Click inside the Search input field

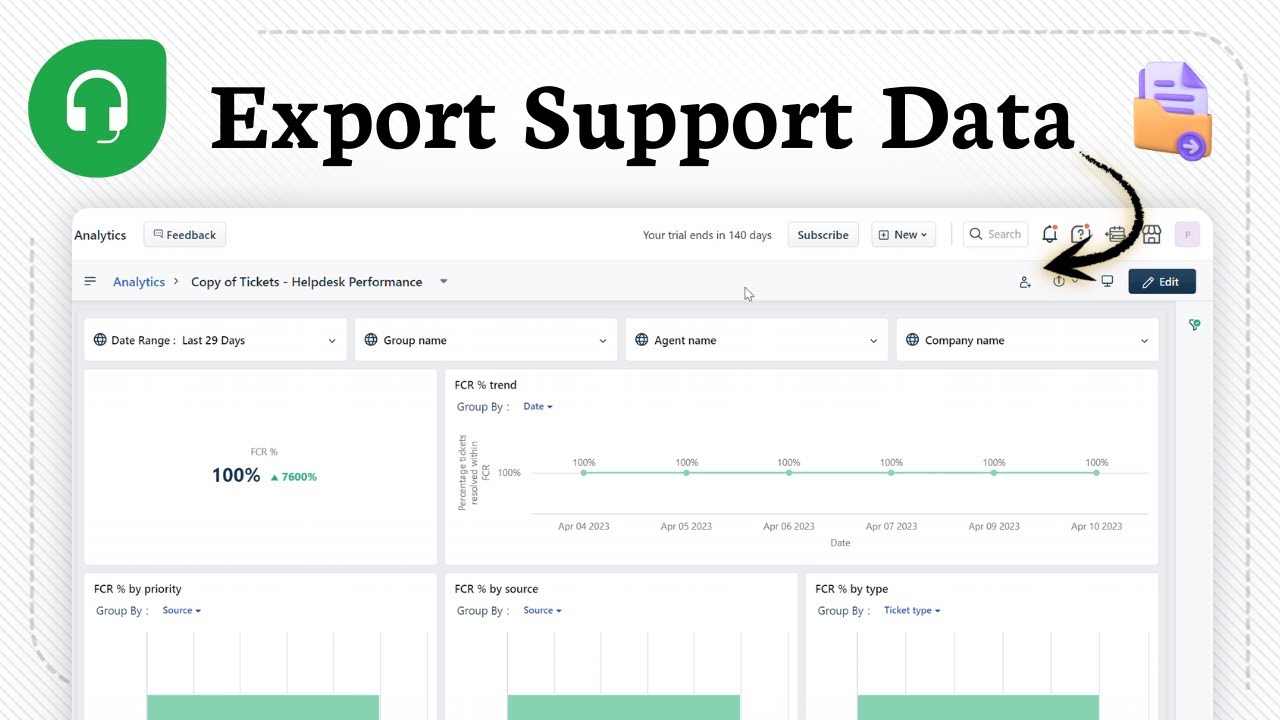(996, 234)
